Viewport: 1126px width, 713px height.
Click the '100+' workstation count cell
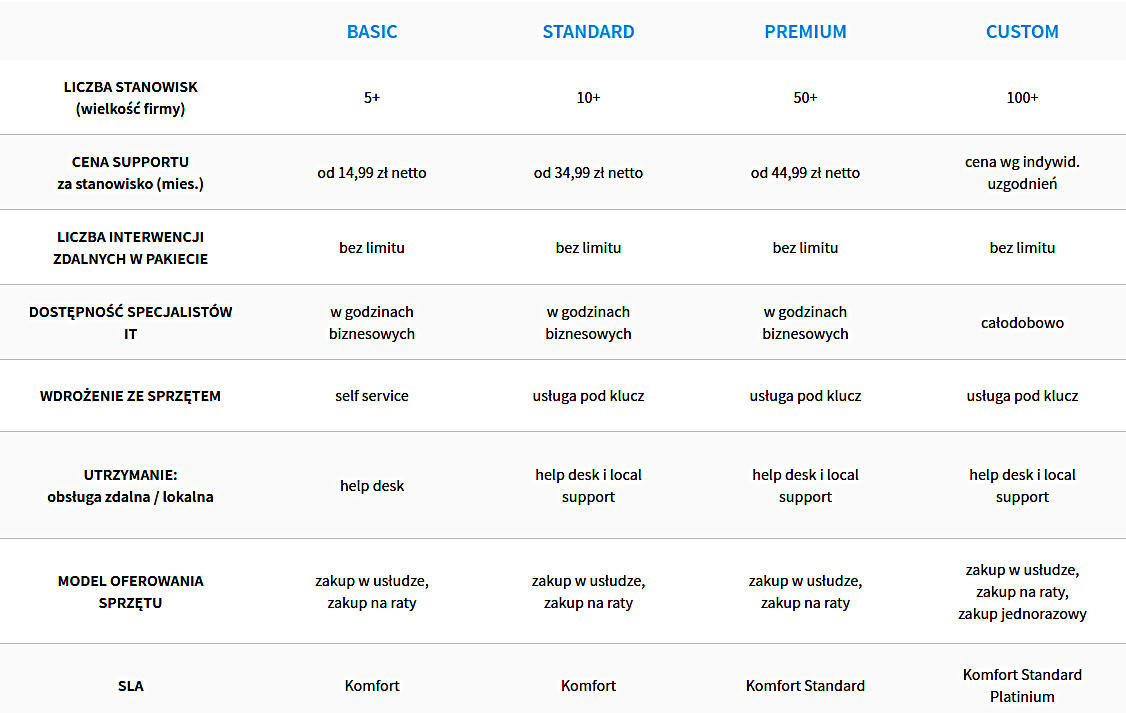click(1022, 98)
